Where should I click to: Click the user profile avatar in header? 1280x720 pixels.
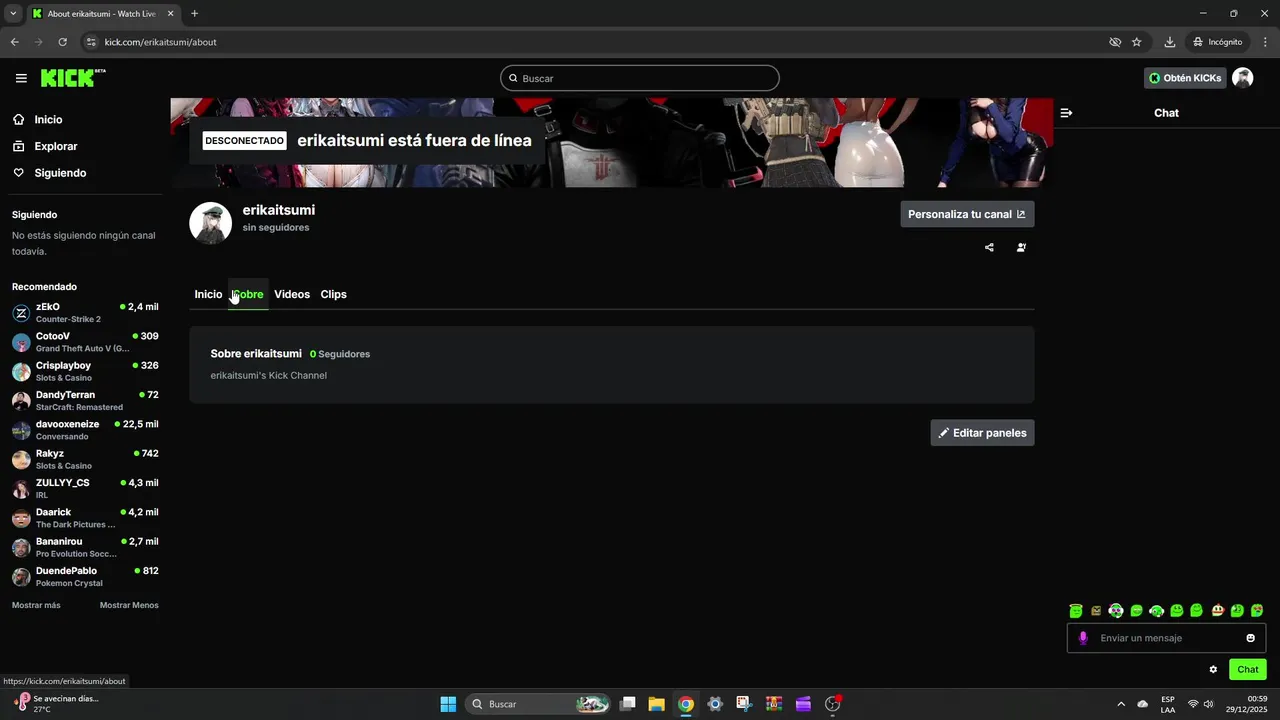coord(1242,78)
